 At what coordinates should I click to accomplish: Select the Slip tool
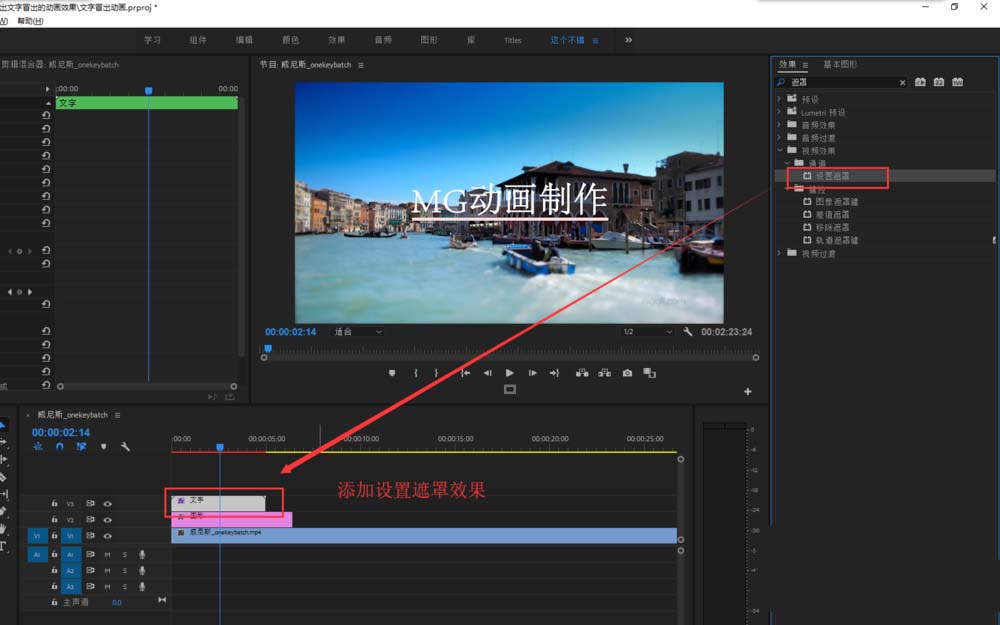pos(3,494)
